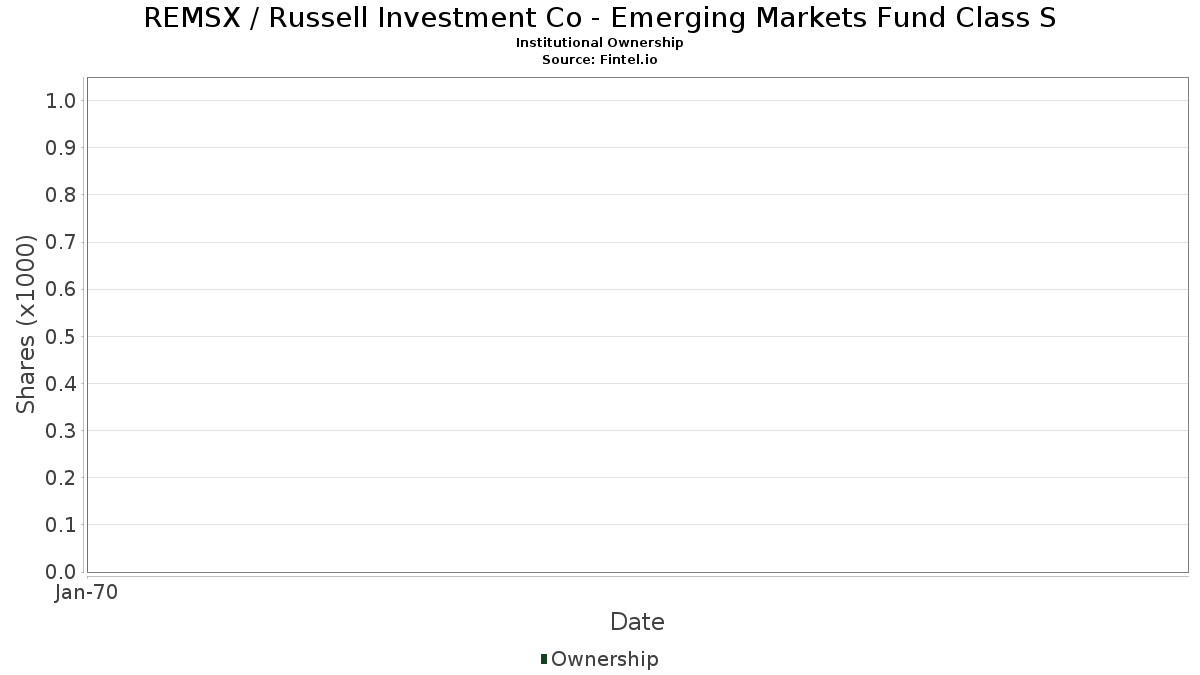Click the Shares (x1000) y-axis title

tap(26, 324)
